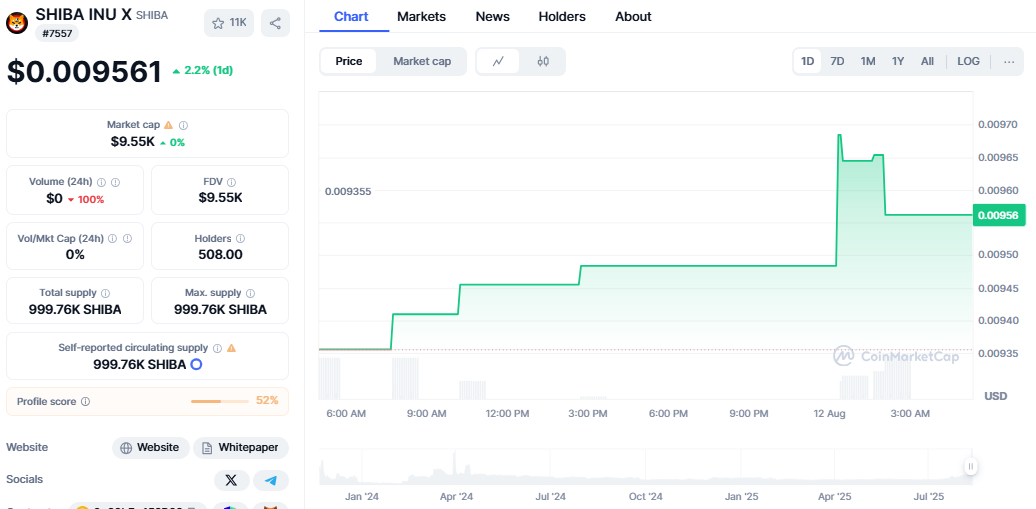This screenshot has height=509, width=1036.
Task: Switch to the Markets tab
Action: click(x=421, y=16)
